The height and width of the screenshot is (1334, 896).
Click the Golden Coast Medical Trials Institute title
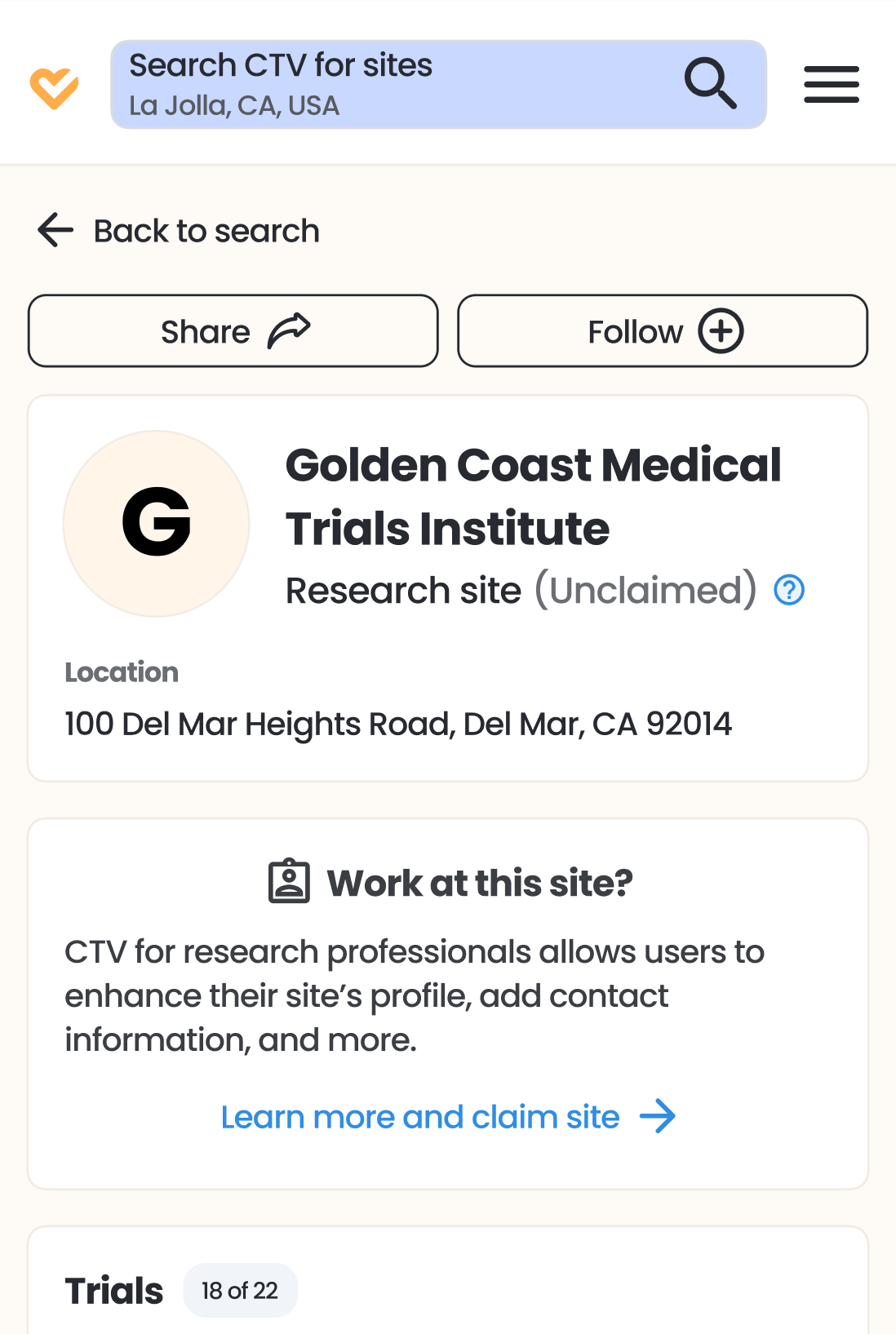tap(533, 496)
